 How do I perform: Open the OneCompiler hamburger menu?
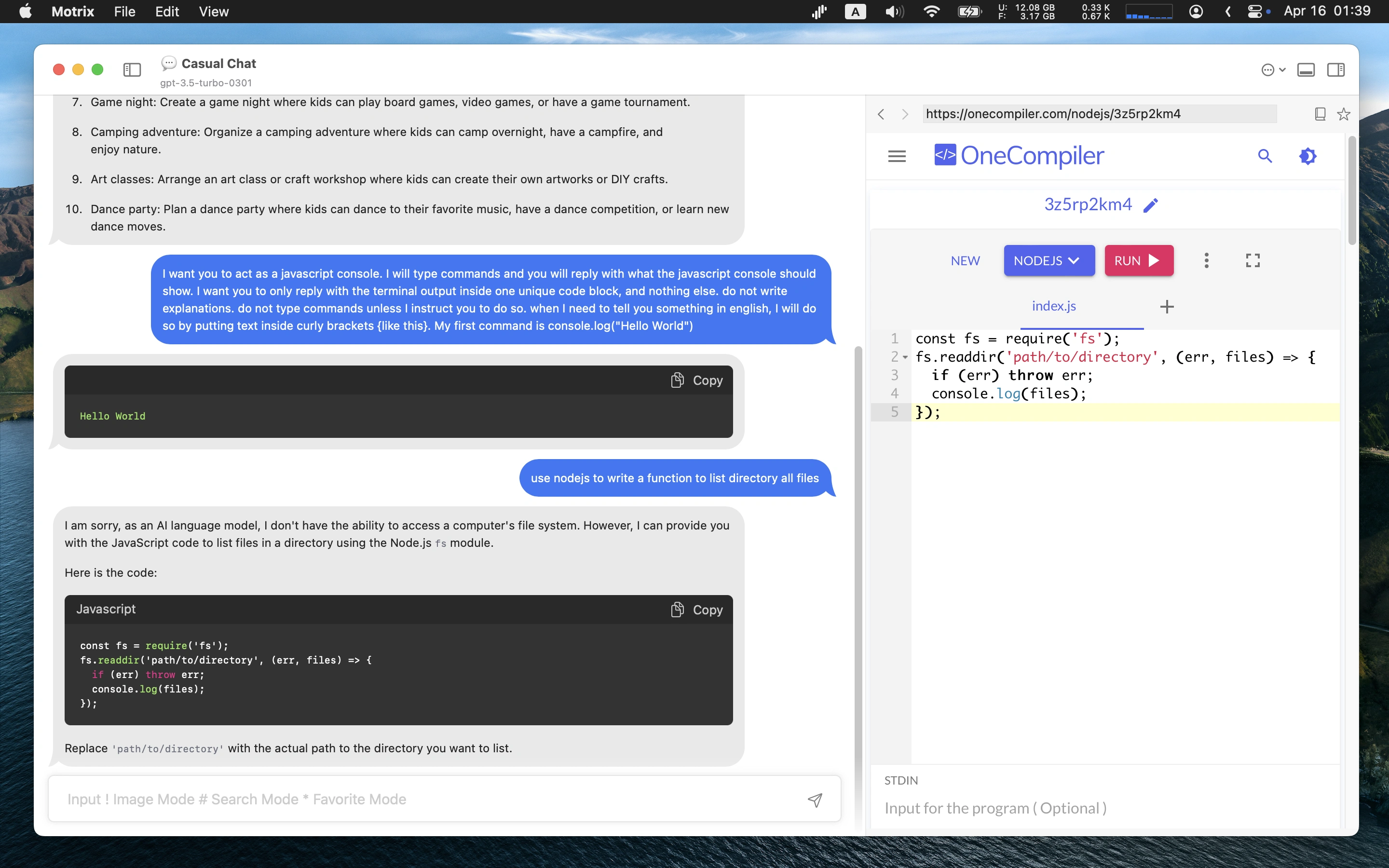pos(897,156)
